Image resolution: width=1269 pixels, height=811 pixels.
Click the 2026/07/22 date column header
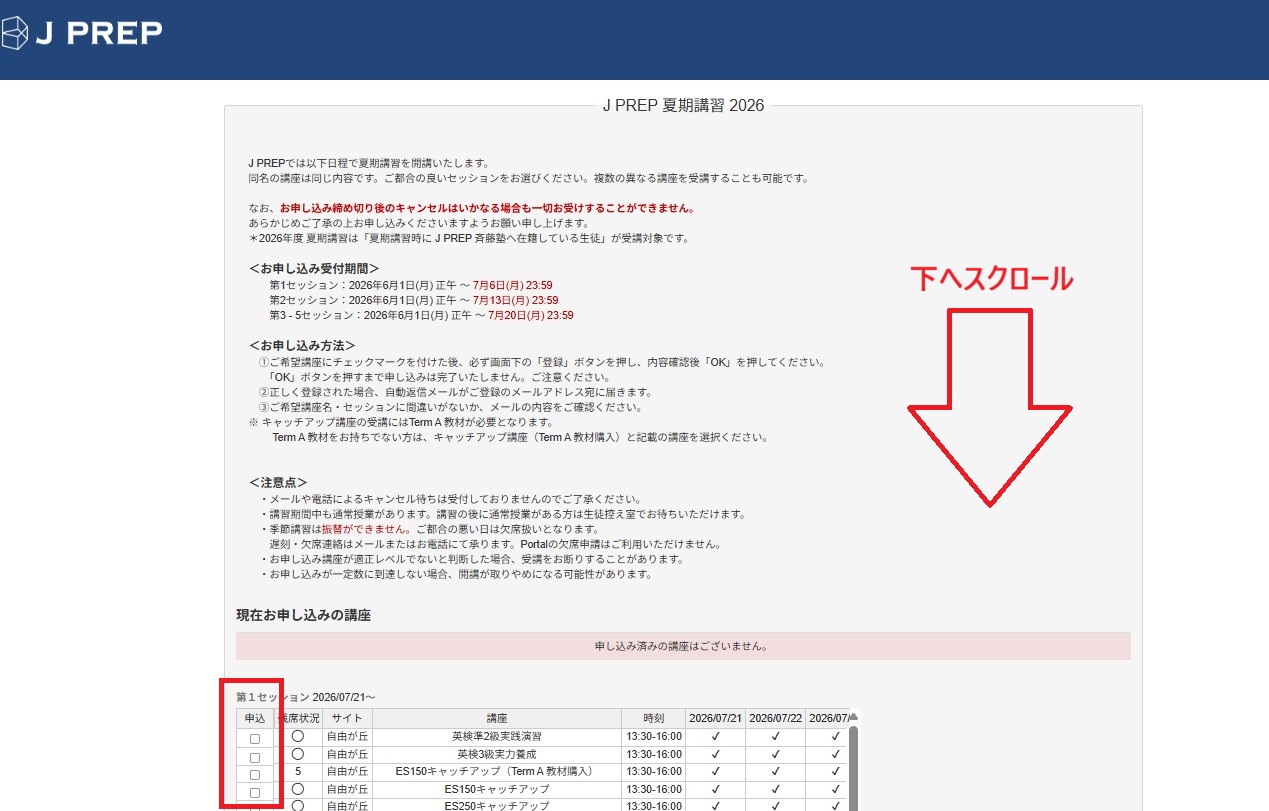tap(775, 718)
